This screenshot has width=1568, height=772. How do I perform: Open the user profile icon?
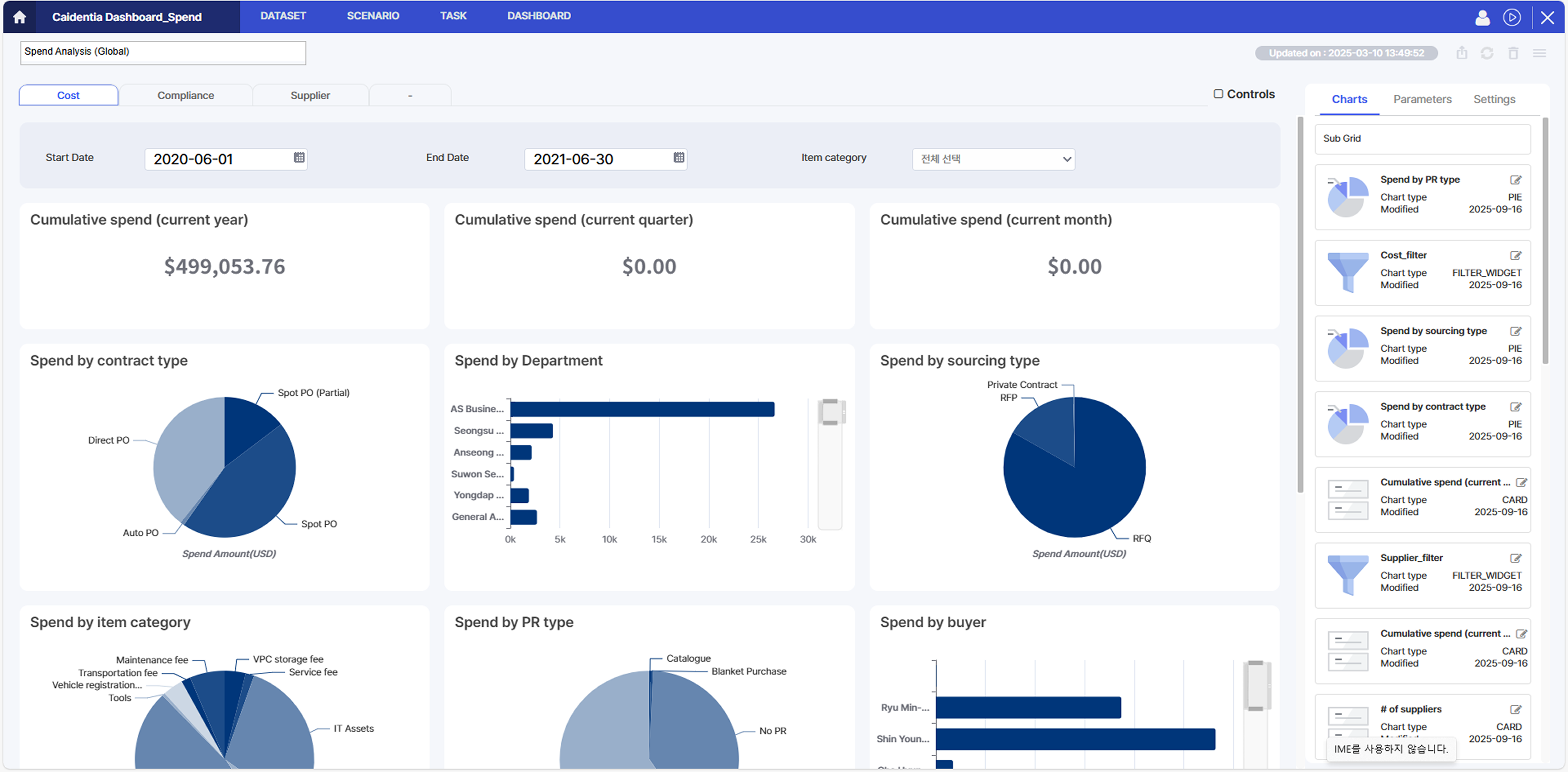1482,17
